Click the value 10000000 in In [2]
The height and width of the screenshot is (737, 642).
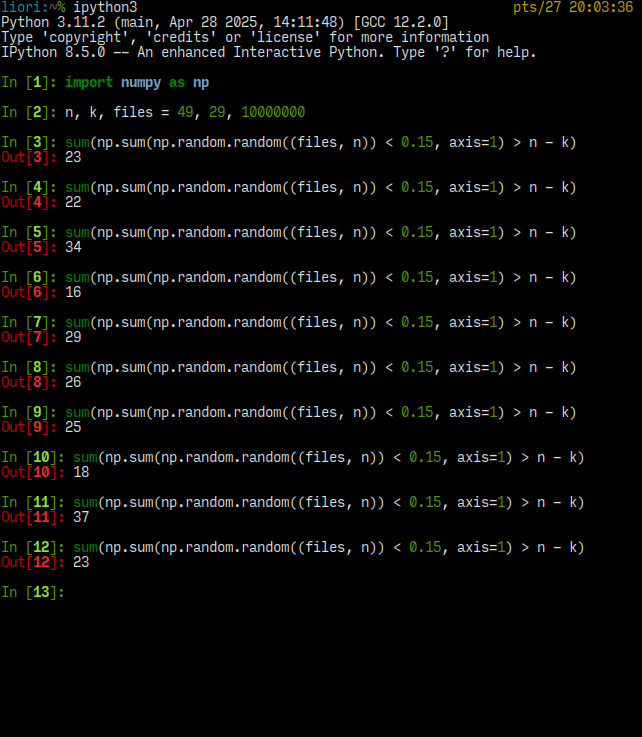point(273,112)
